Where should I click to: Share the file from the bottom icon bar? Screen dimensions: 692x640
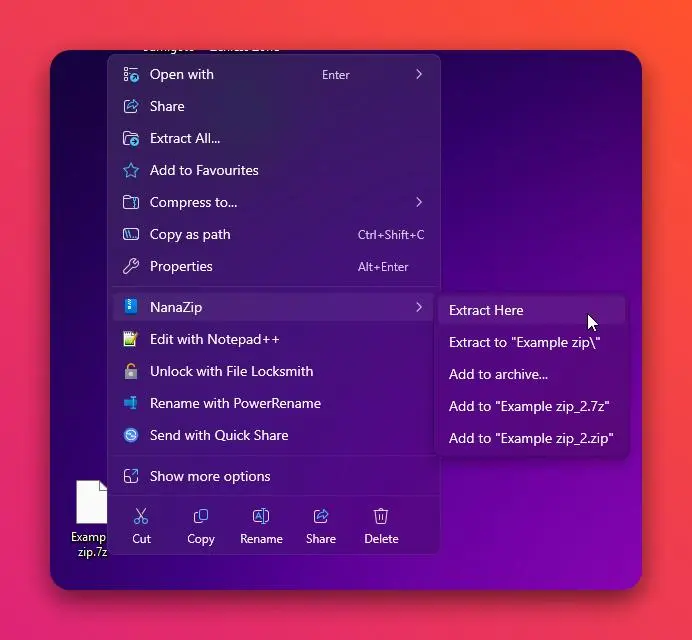pyautogui.click(x=321, y=516)
